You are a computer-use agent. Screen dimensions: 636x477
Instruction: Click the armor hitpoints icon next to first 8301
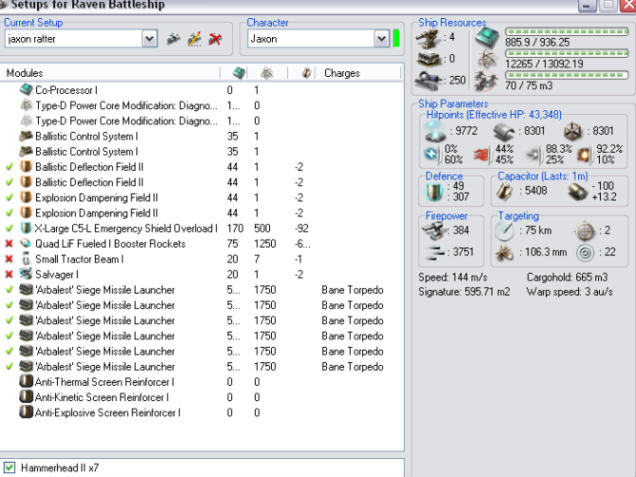tap(504, 131)
